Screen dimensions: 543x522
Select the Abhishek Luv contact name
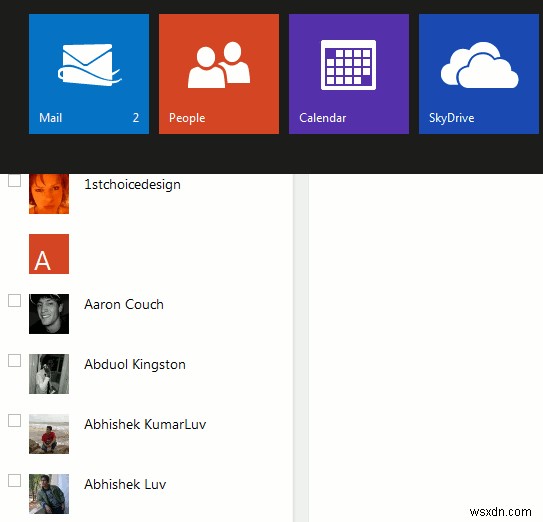pos(125,484)
